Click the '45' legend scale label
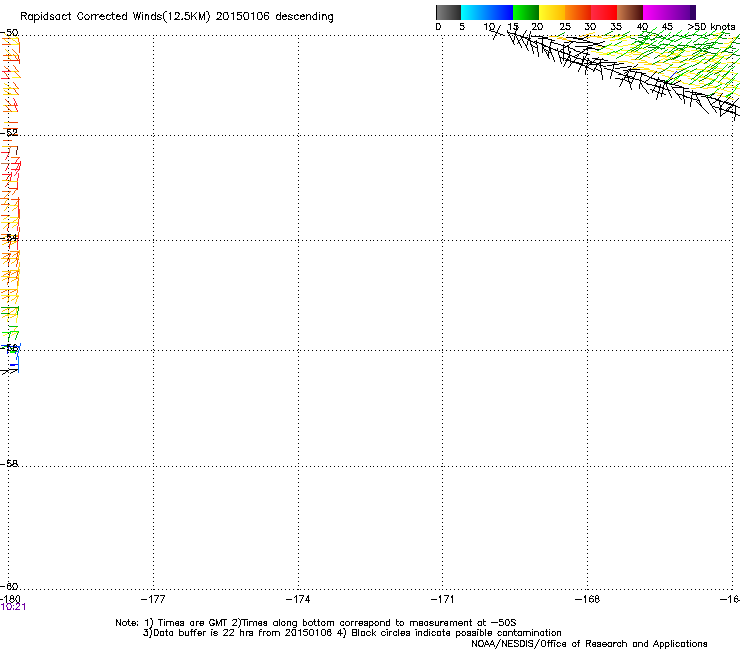The image size is (740, 650). click(x=667, y=27)
